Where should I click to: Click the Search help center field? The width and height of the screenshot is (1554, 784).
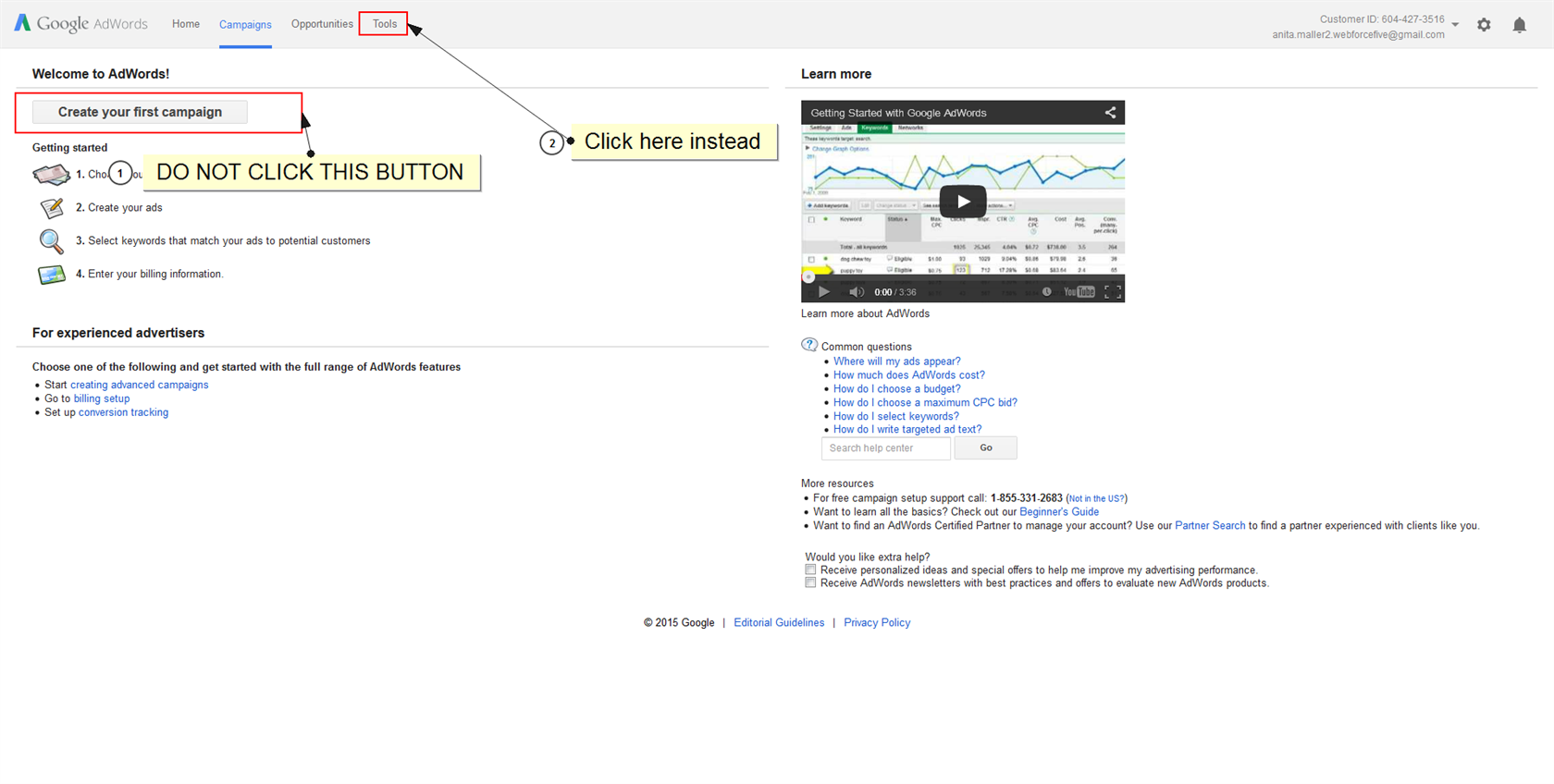pyautogui.click(x=885, y=448)
